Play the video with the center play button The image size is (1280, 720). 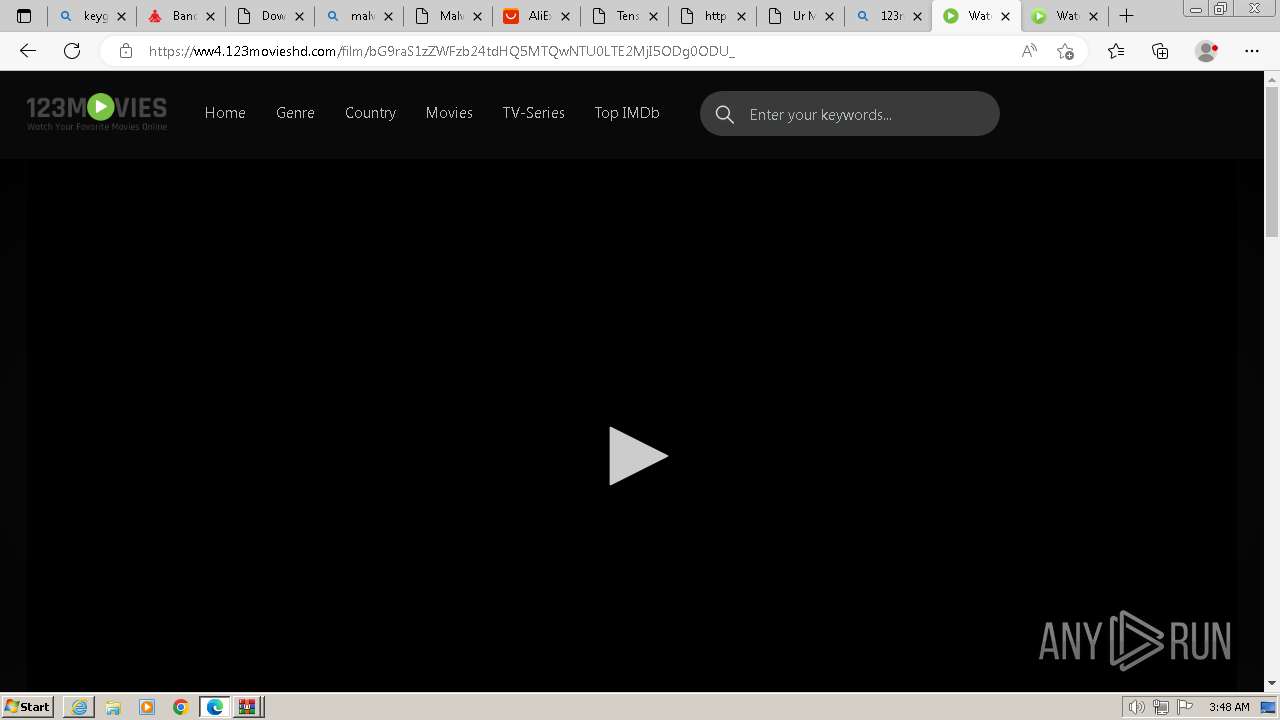638,456
